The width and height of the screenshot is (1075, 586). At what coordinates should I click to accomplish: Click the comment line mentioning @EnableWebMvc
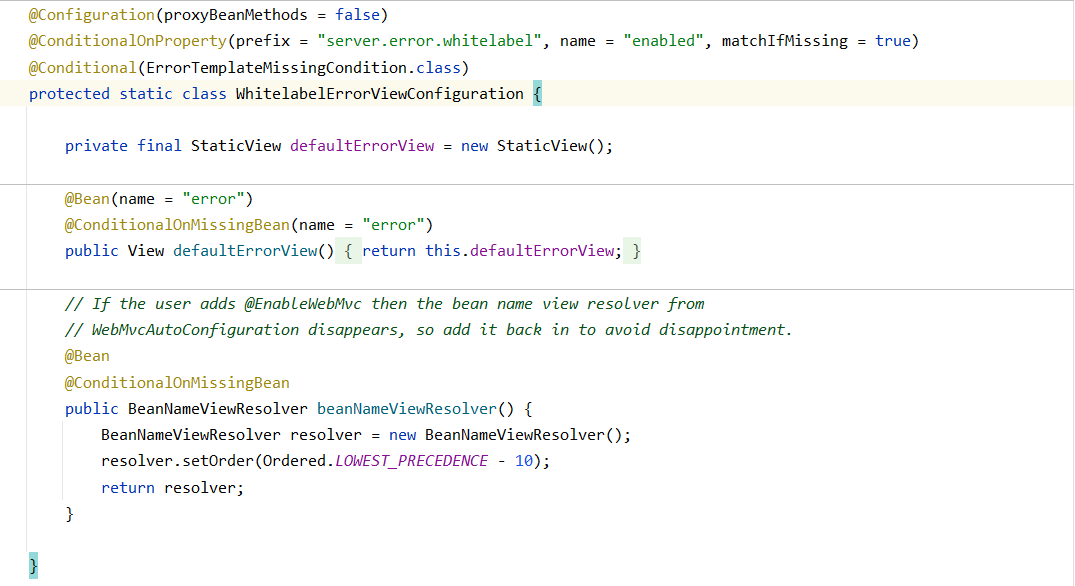(x=385, y=304)
